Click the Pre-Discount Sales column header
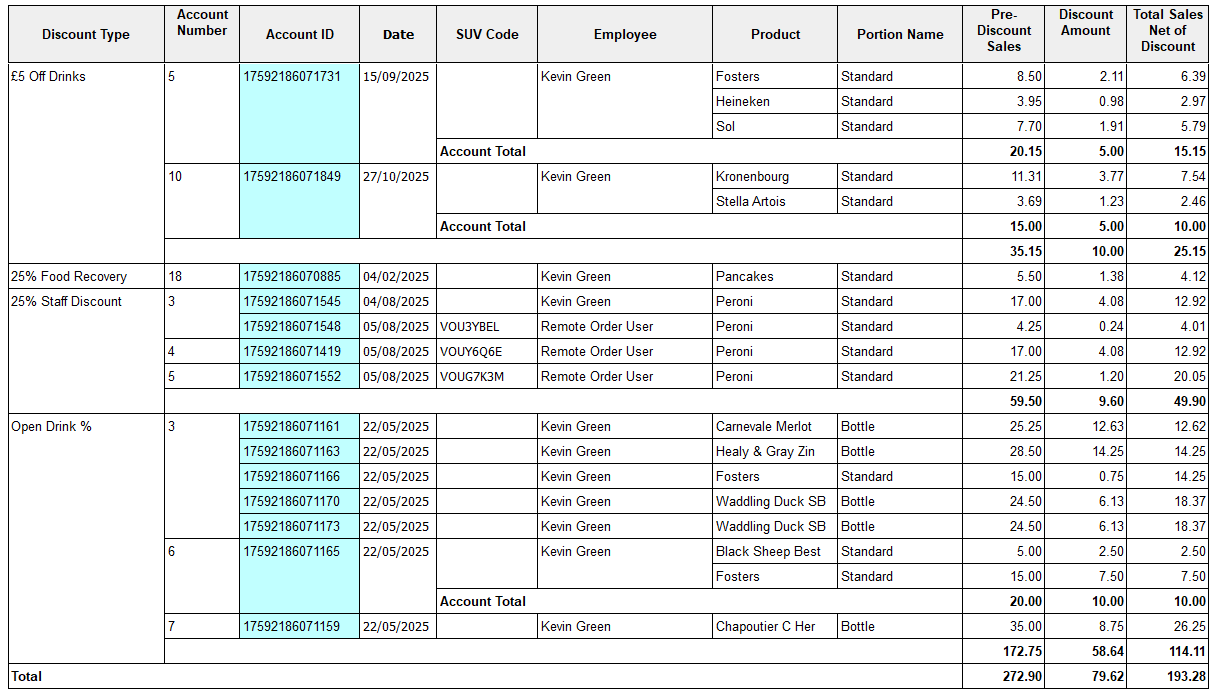Viewport: 1215px width, 696px height. (x=1004, y=31)
